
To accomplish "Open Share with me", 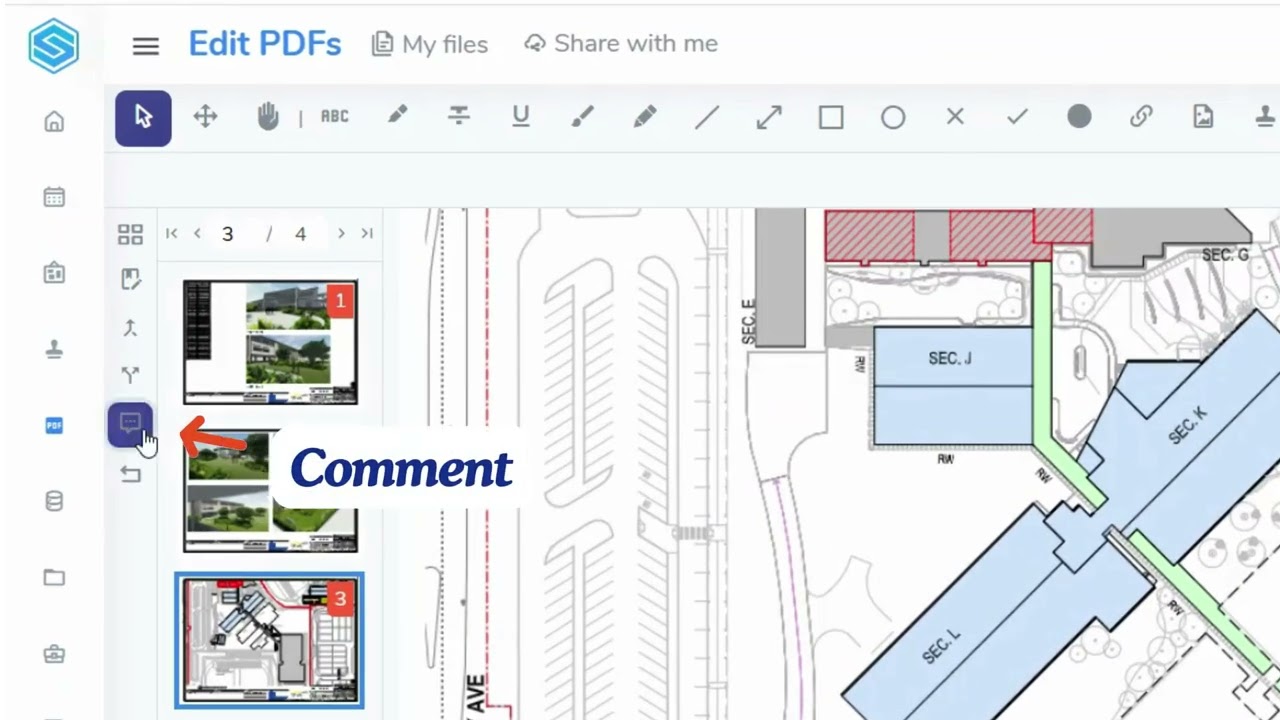I will click(621, 44).
